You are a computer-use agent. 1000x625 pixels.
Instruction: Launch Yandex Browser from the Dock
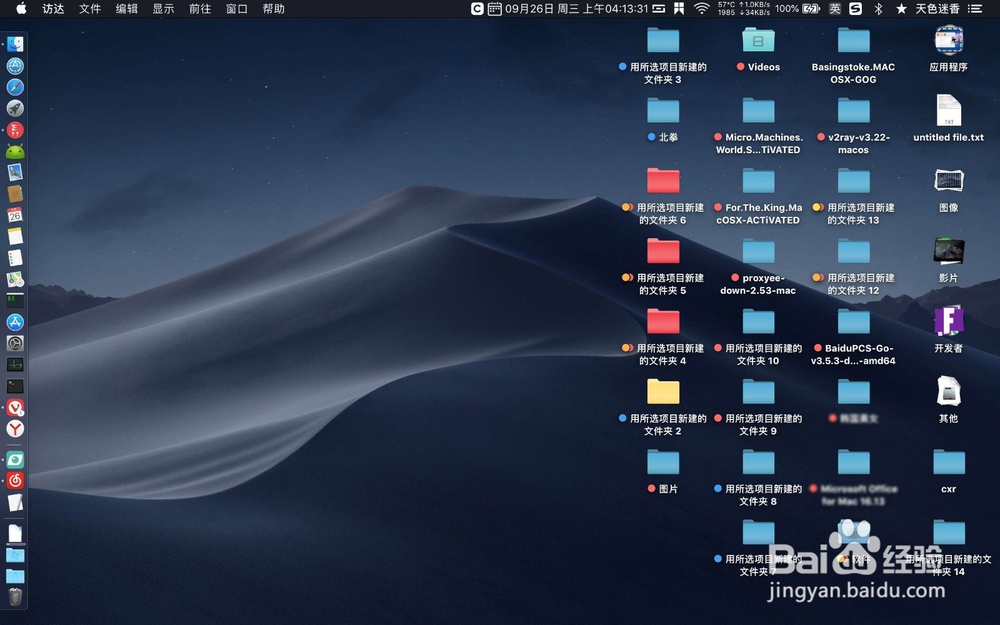[x=13, y=428]
